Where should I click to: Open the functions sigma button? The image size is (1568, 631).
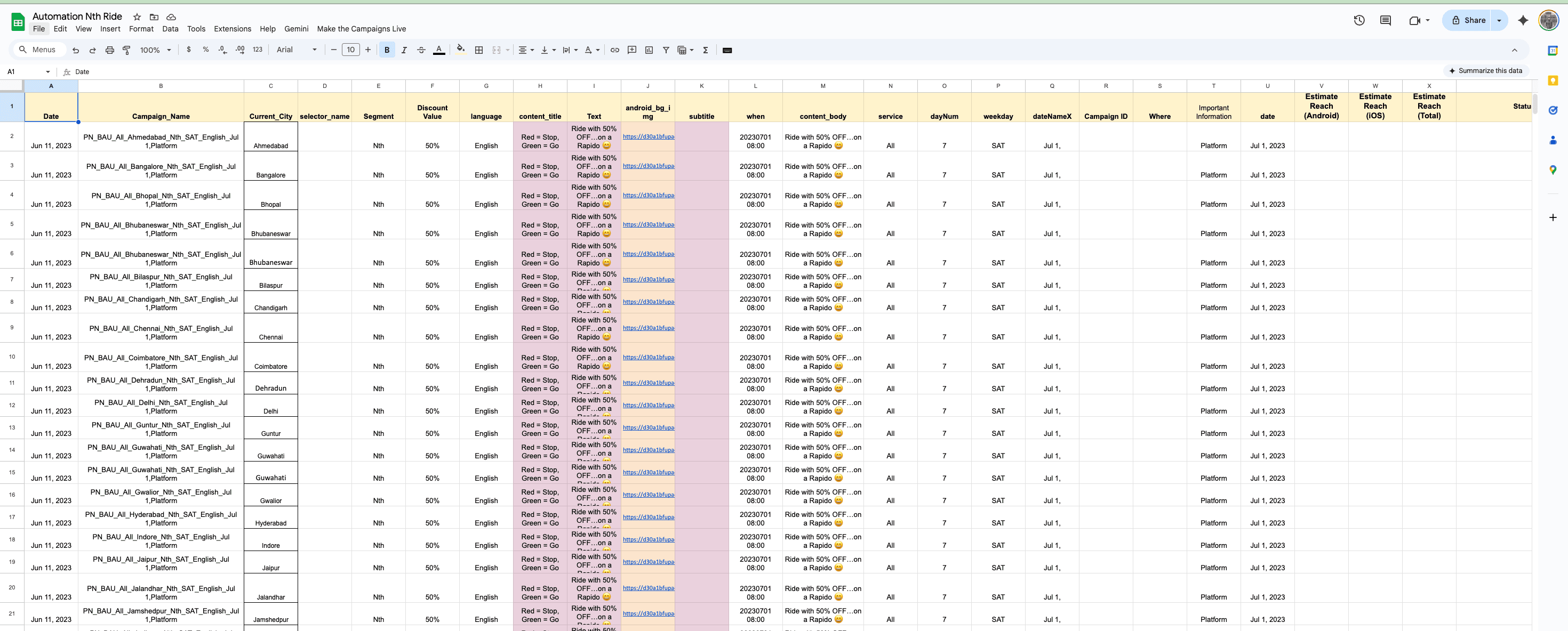point(706,50)
